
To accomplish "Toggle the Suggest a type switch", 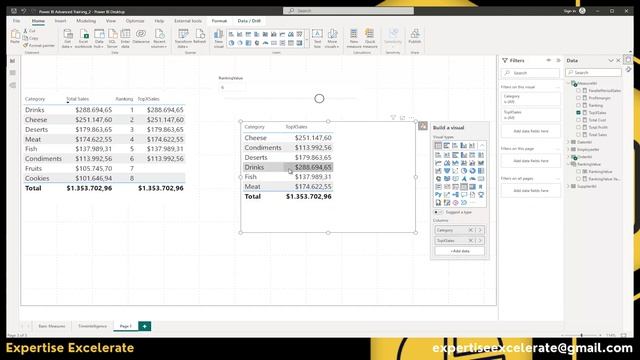I will [438, 212].
